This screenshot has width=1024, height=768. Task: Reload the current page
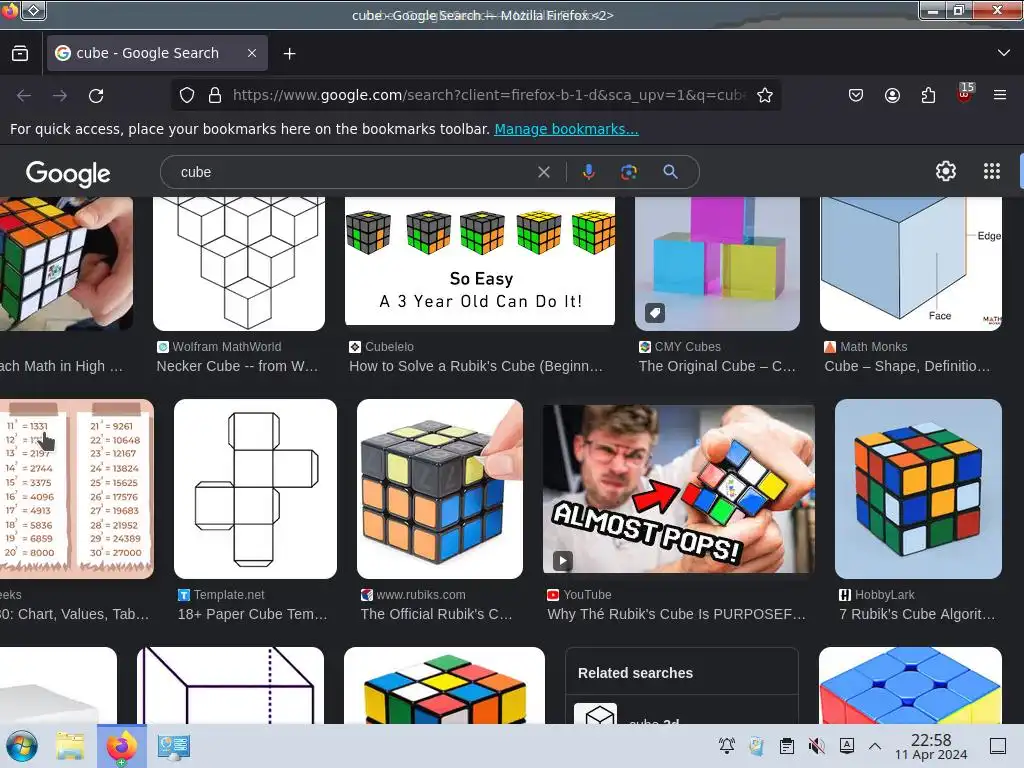coord(96,96)
